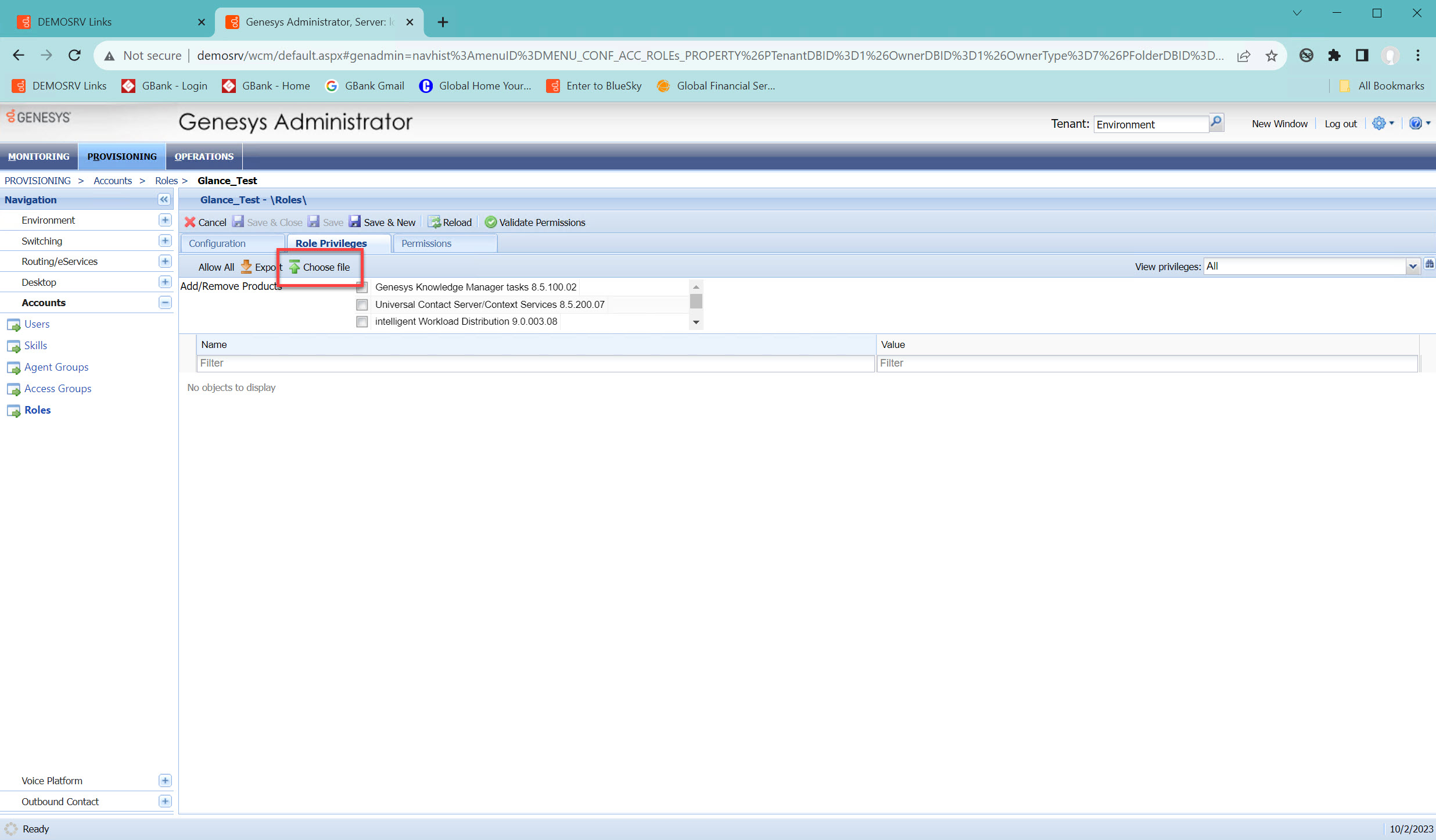
Task: Collapse the Navigation panel with double-arrow icon
Action: tap(164, 199)
